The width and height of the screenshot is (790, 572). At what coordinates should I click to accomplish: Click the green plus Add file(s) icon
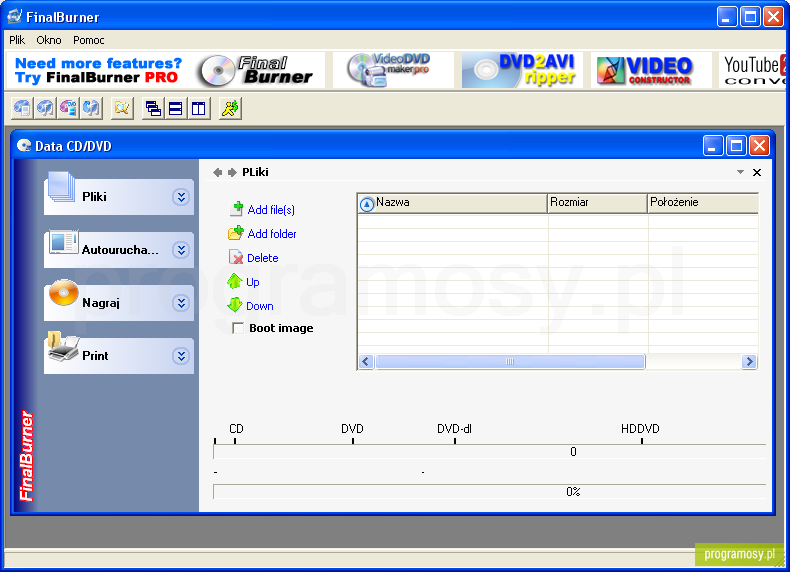[236, 208]
